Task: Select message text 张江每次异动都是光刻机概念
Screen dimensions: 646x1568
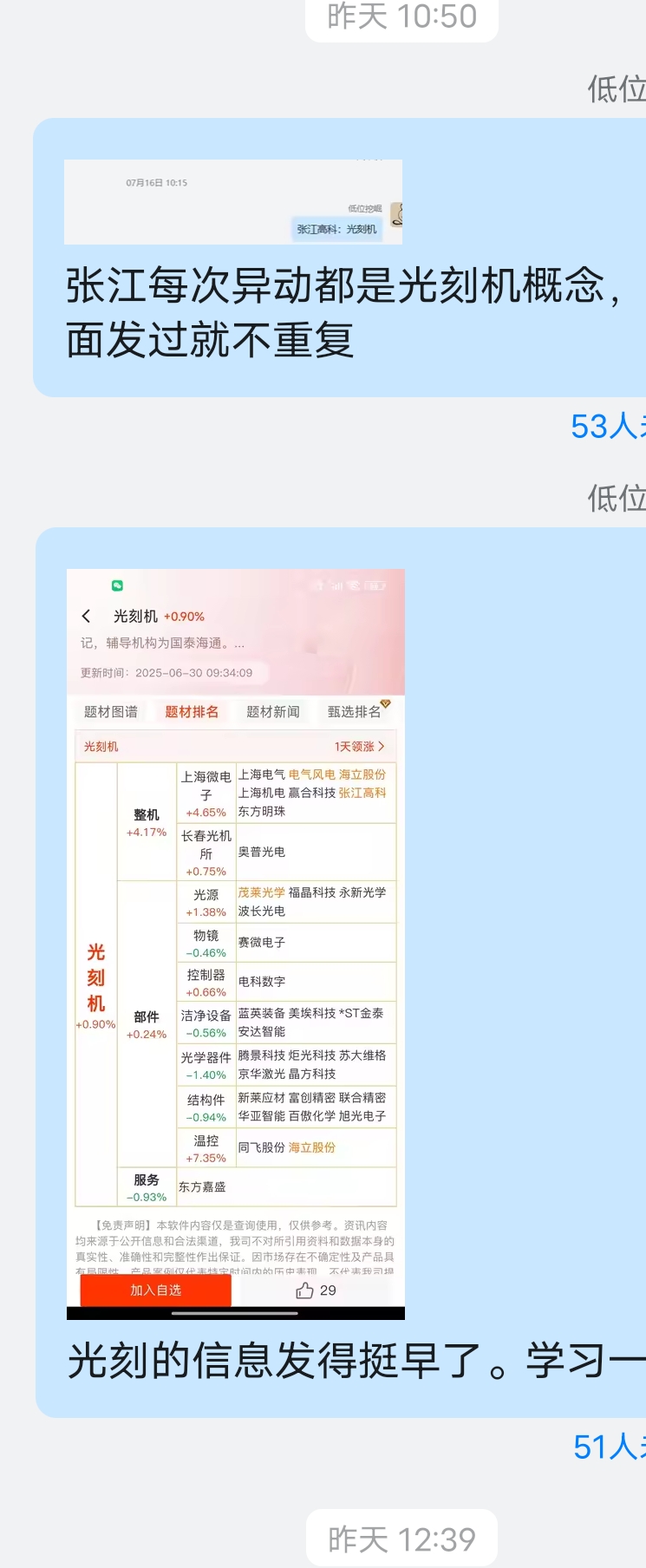Action: (335, 285)
